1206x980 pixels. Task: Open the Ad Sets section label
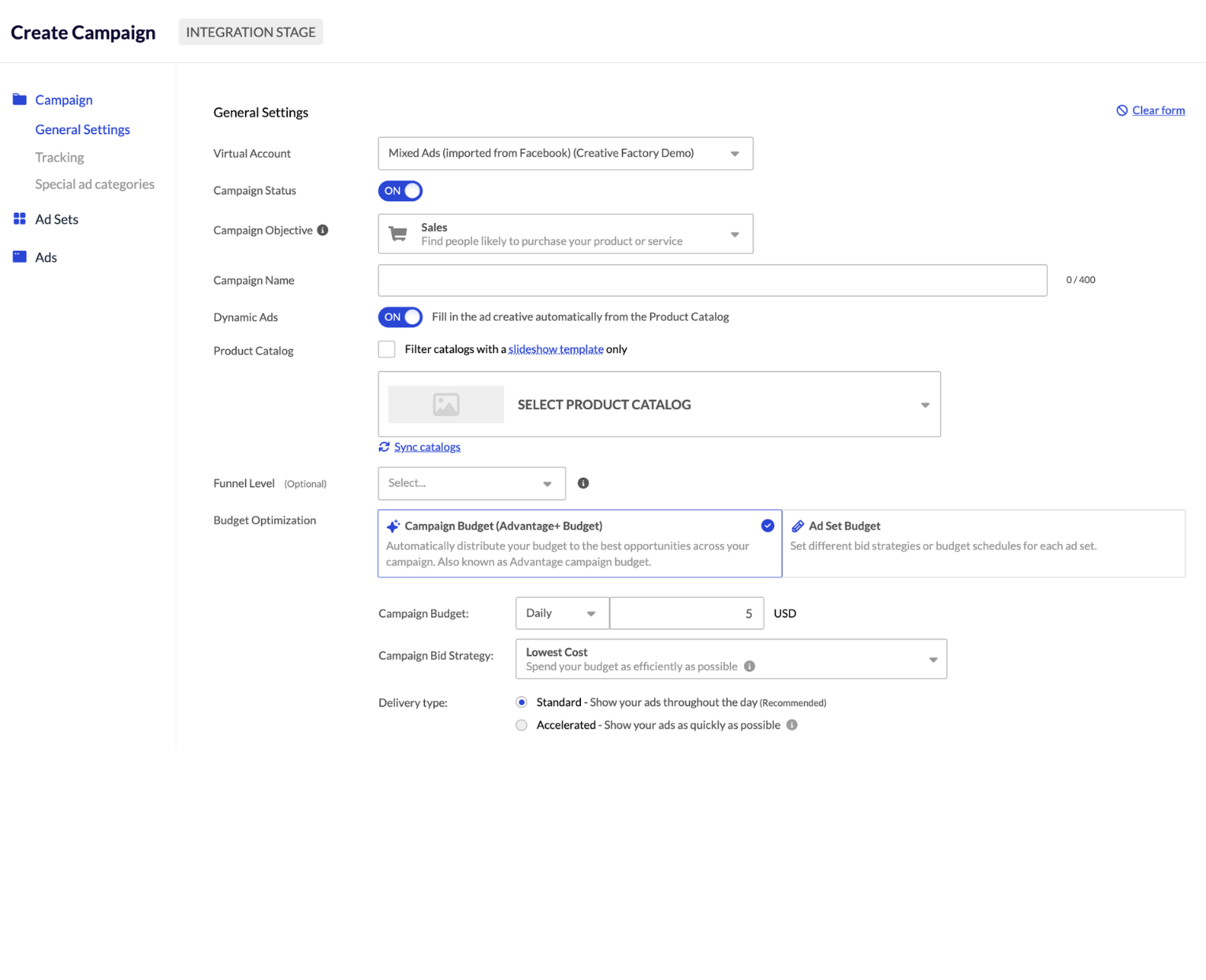coord(57,219)
